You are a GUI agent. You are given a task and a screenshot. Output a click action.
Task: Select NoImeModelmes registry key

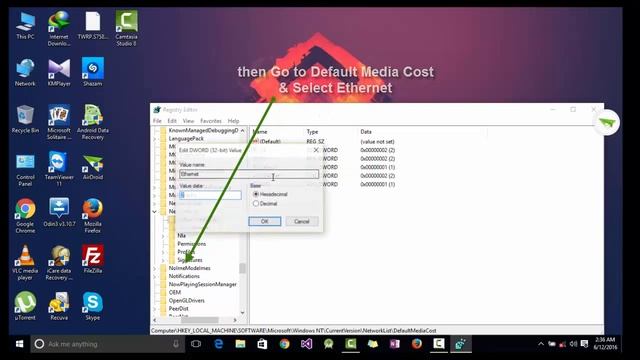pos(189,268)
